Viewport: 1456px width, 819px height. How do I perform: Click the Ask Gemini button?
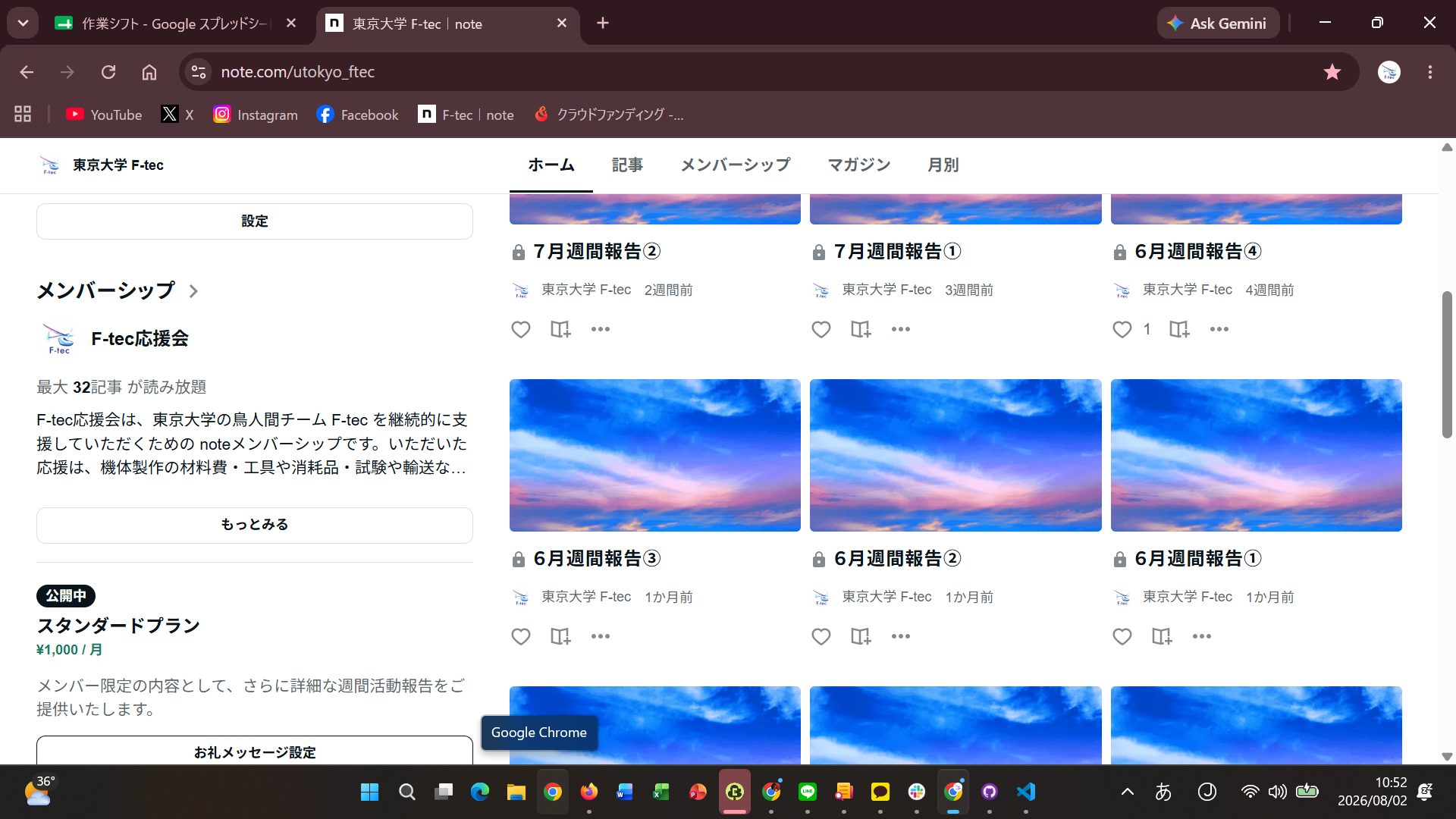tap(1218, 24)
